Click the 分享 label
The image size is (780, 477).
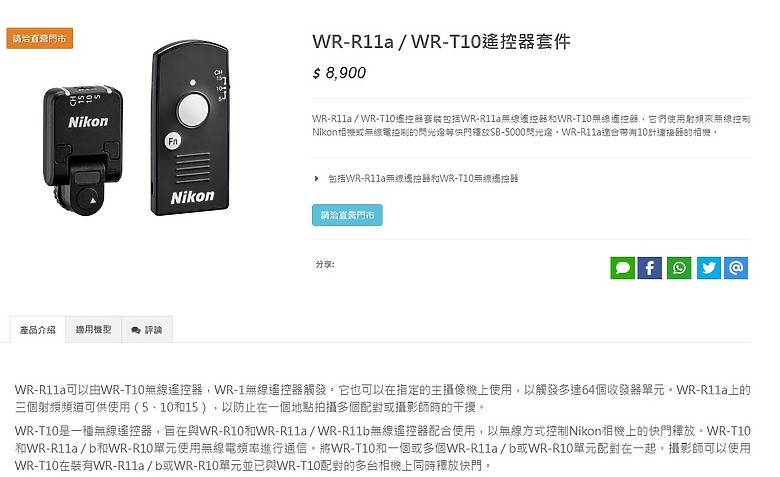[x=325, y=264]
